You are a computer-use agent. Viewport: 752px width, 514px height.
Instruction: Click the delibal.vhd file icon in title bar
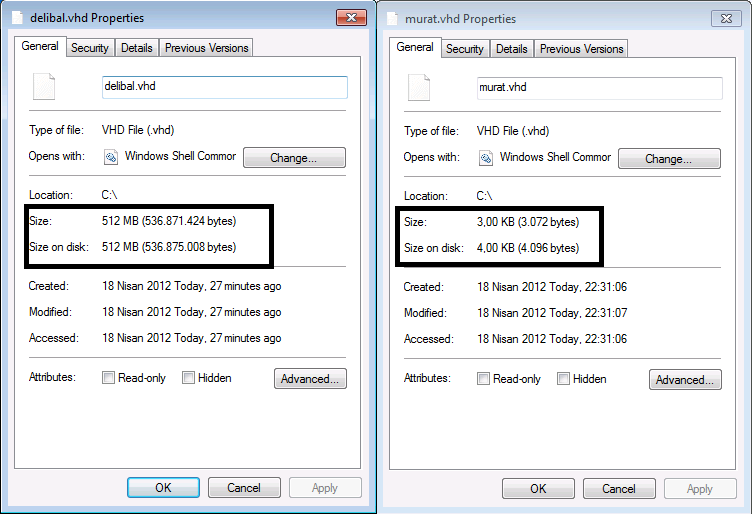(17, 17)
